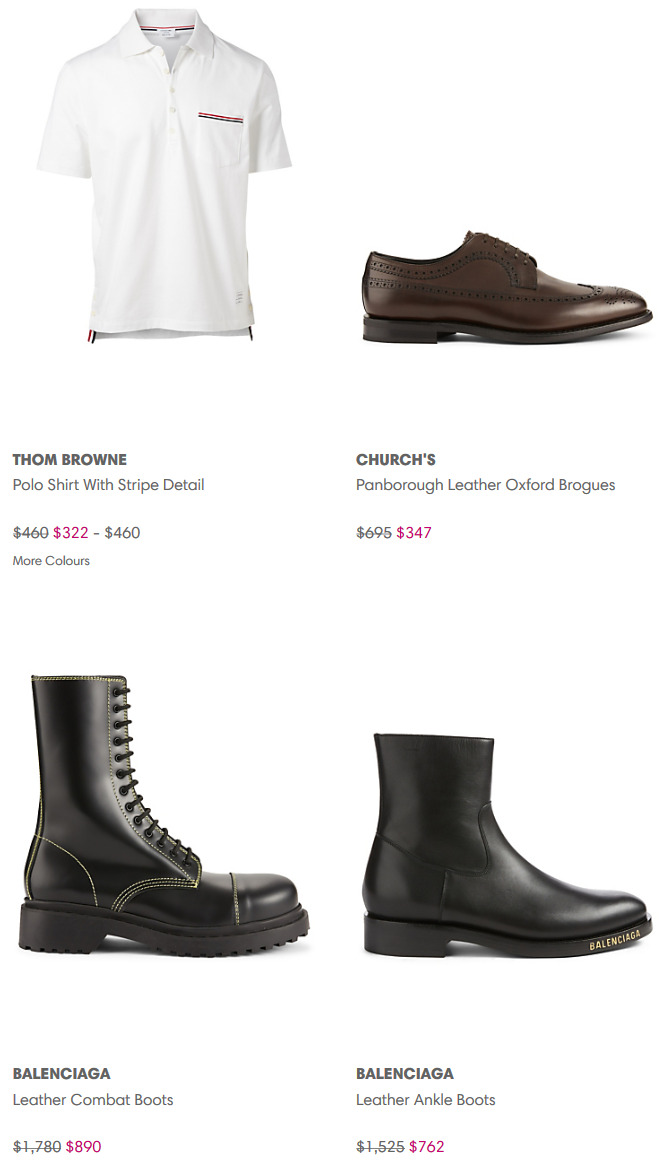Click the $347 sale price for brogues
Viewport: 669px width, 1175px height.
coord(414,533)
